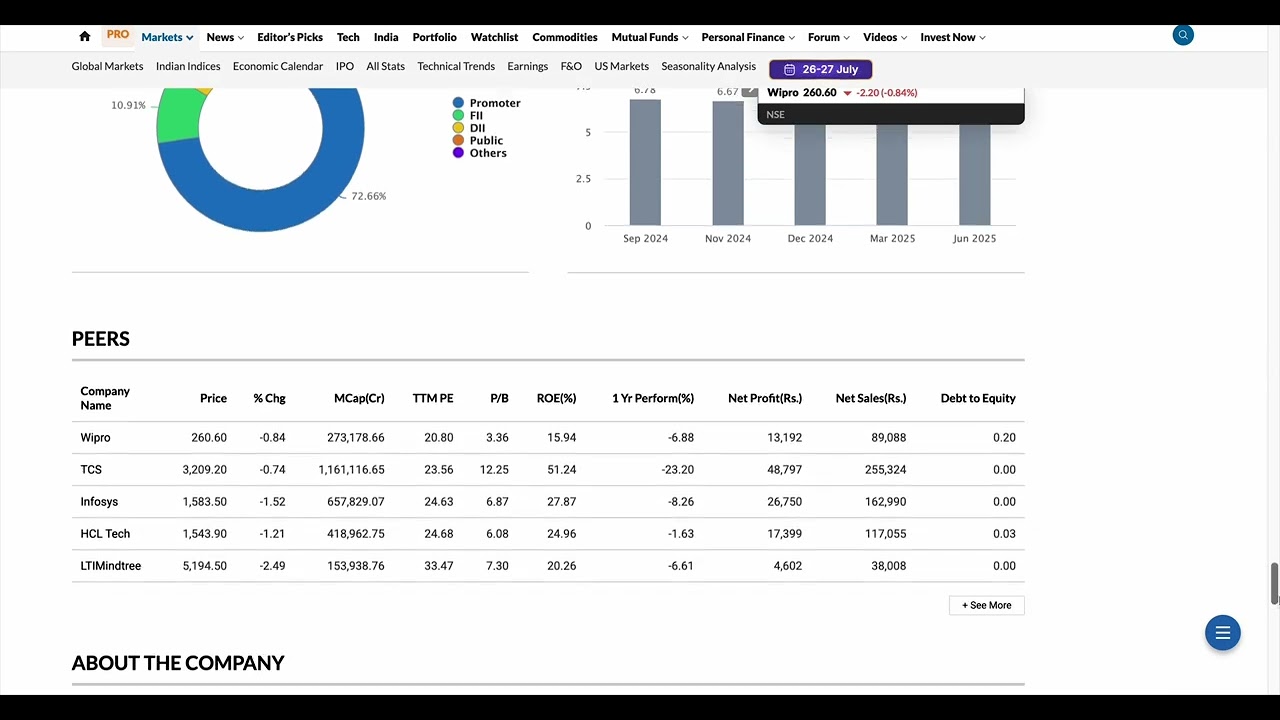The height and width of the screenshot is (720, 1280).
Task: Sort by Debt to Equity header
Action: 978,398
